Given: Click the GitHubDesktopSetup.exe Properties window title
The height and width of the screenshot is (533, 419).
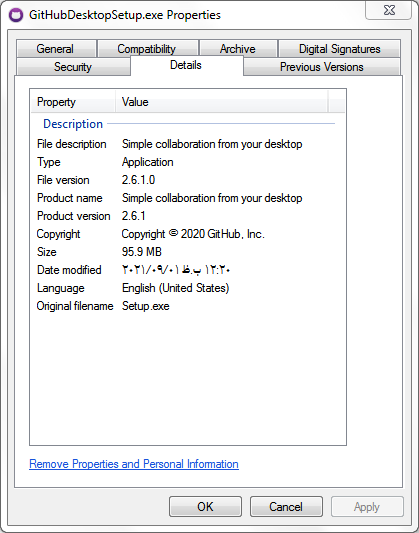Looking at the screenshot, I should point(125,15).
